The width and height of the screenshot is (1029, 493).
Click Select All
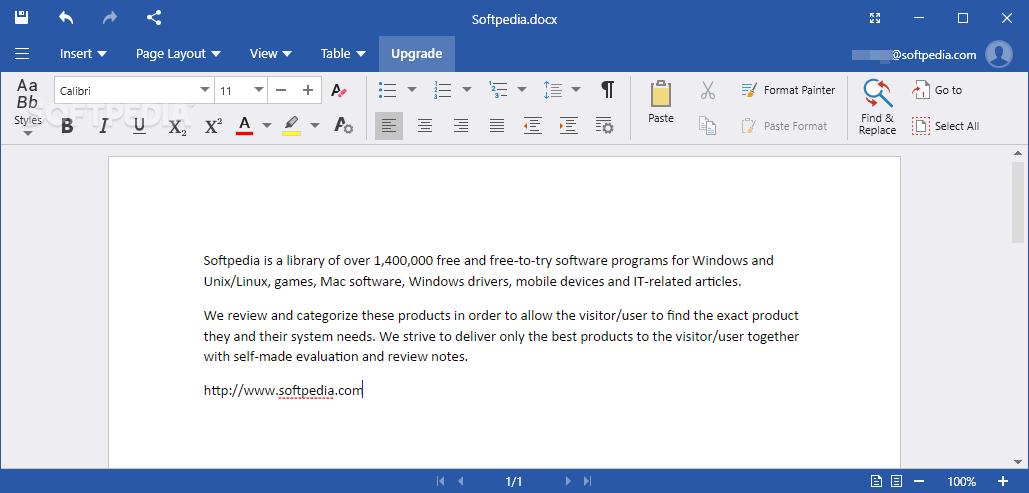coord(946,126)
